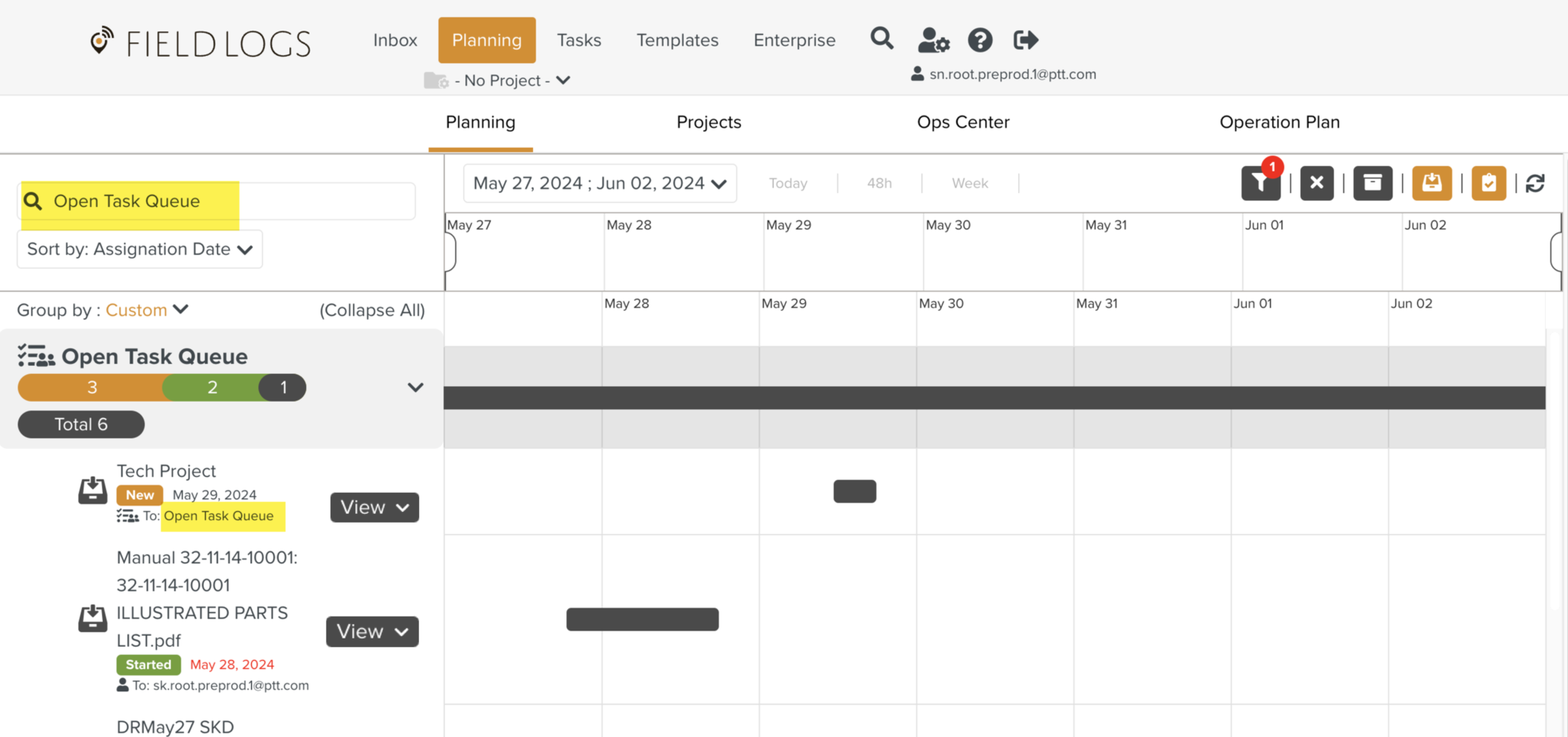
Task: Click the dark X clear filters button
Action: point(1316,183)
